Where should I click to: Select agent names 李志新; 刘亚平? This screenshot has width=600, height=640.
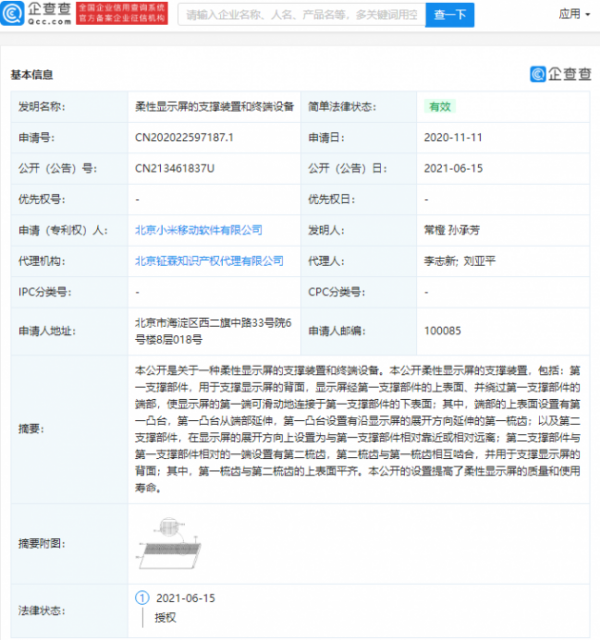click(460, 261)
